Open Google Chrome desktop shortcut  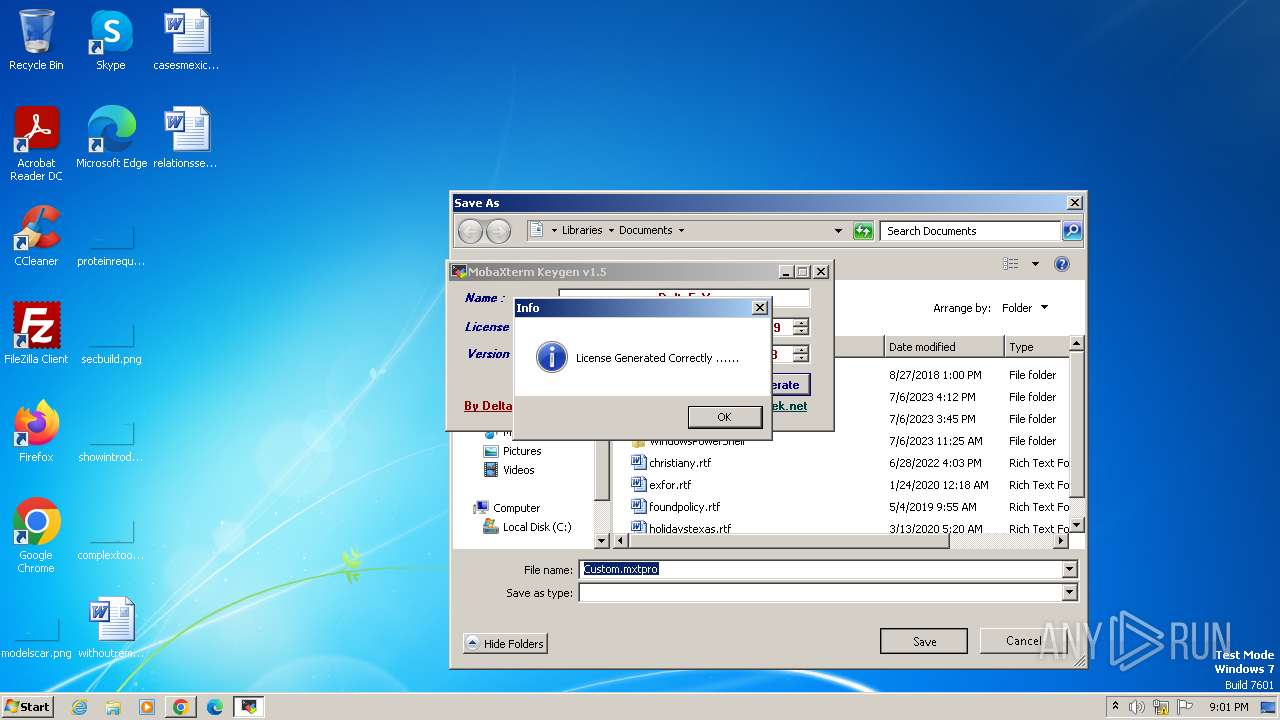tap(36, 536)
